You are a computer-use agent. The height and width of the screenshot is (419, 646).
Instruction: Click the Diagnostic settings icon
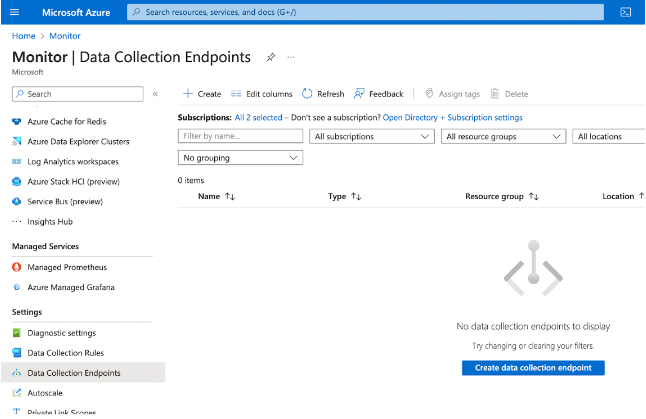pos(16,333)
